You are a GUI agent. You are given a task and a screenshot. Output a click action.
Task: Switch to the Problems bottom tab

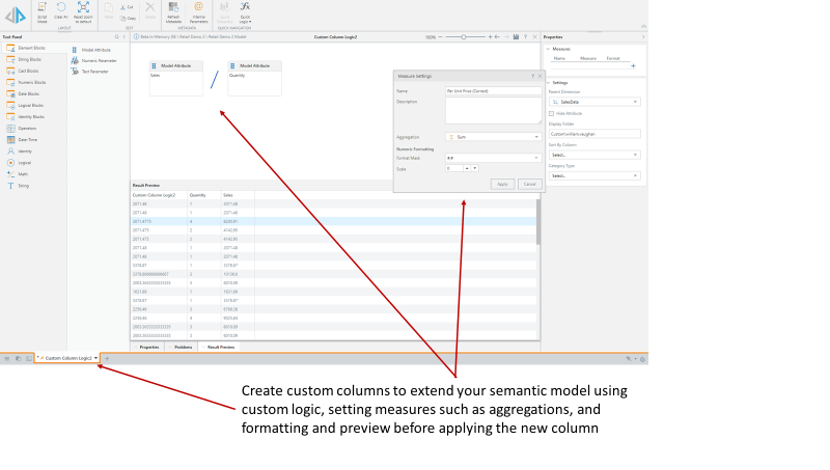[x=182, y=347]
